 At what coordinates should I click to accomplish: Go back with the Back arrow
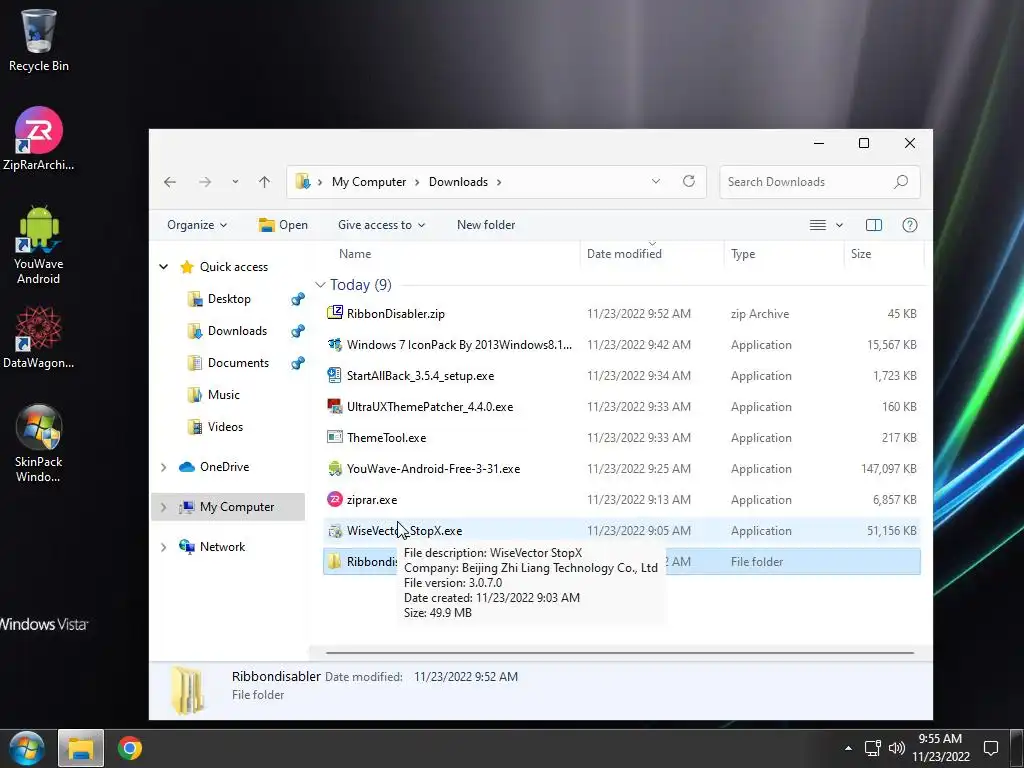(x=170, y=182)
